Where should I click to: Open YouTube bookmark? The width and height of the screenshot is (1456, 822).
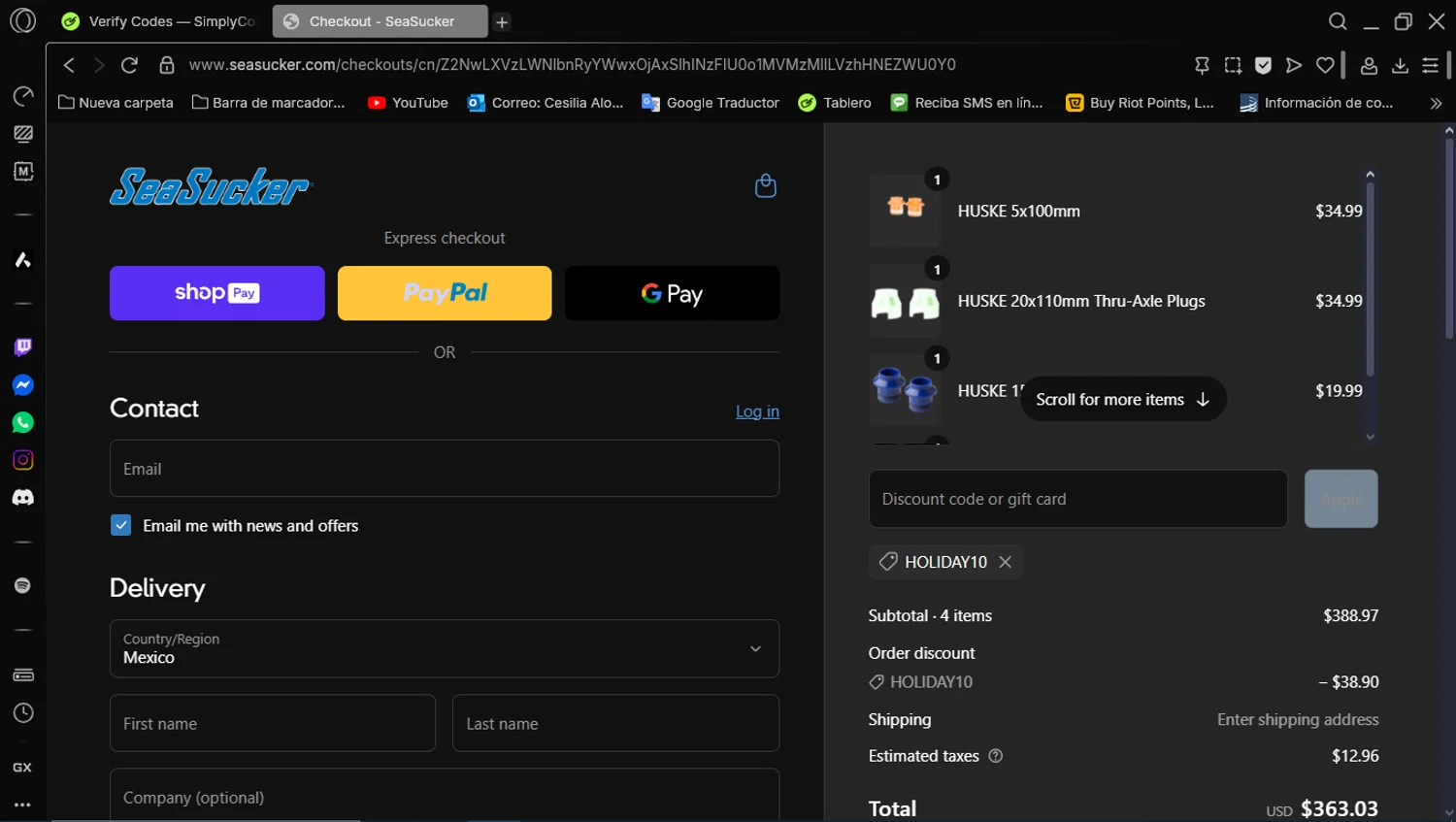408,103
